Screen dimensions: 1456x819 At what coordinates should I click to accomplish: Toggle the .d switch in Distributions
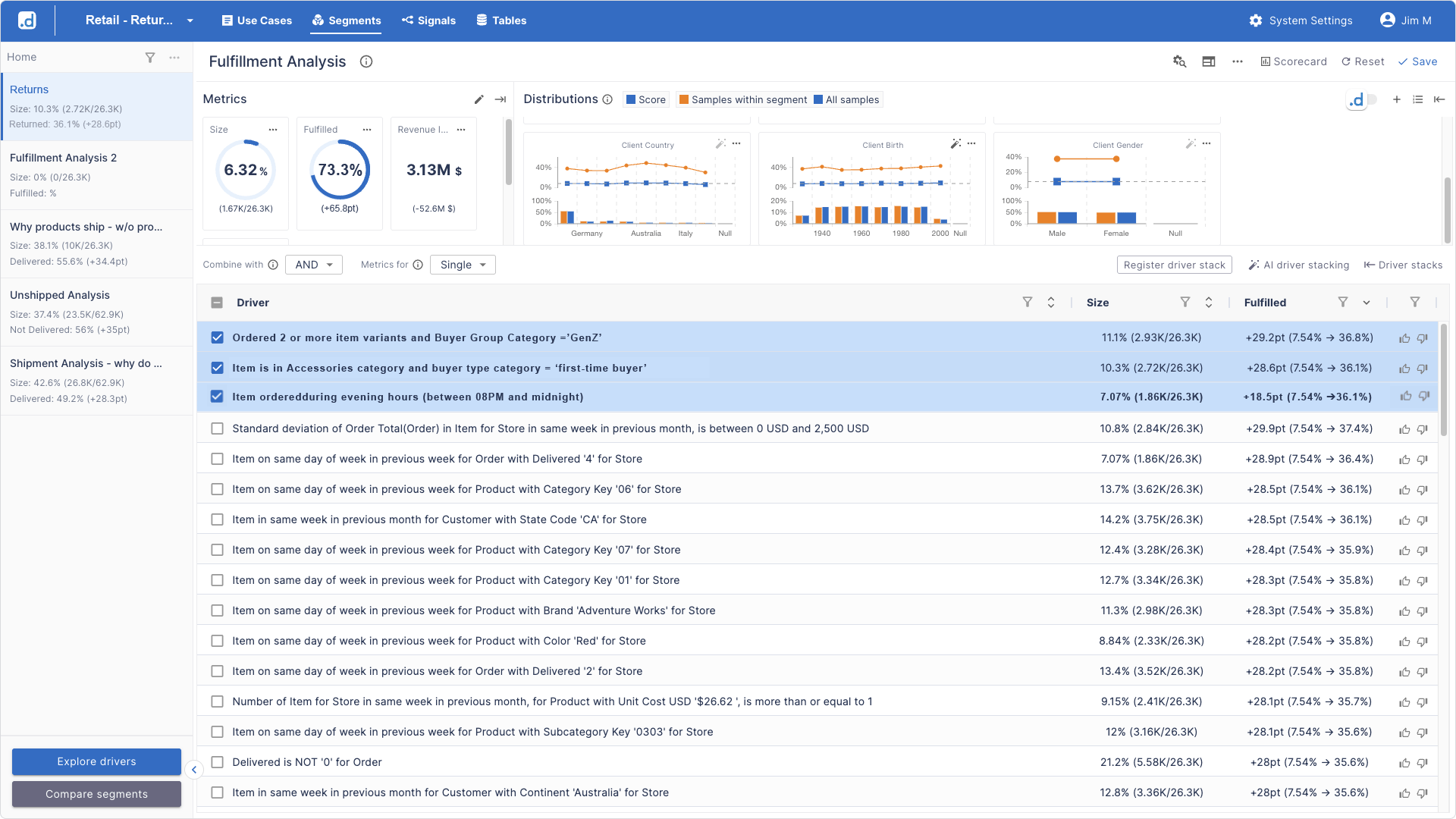(1362, 99)
